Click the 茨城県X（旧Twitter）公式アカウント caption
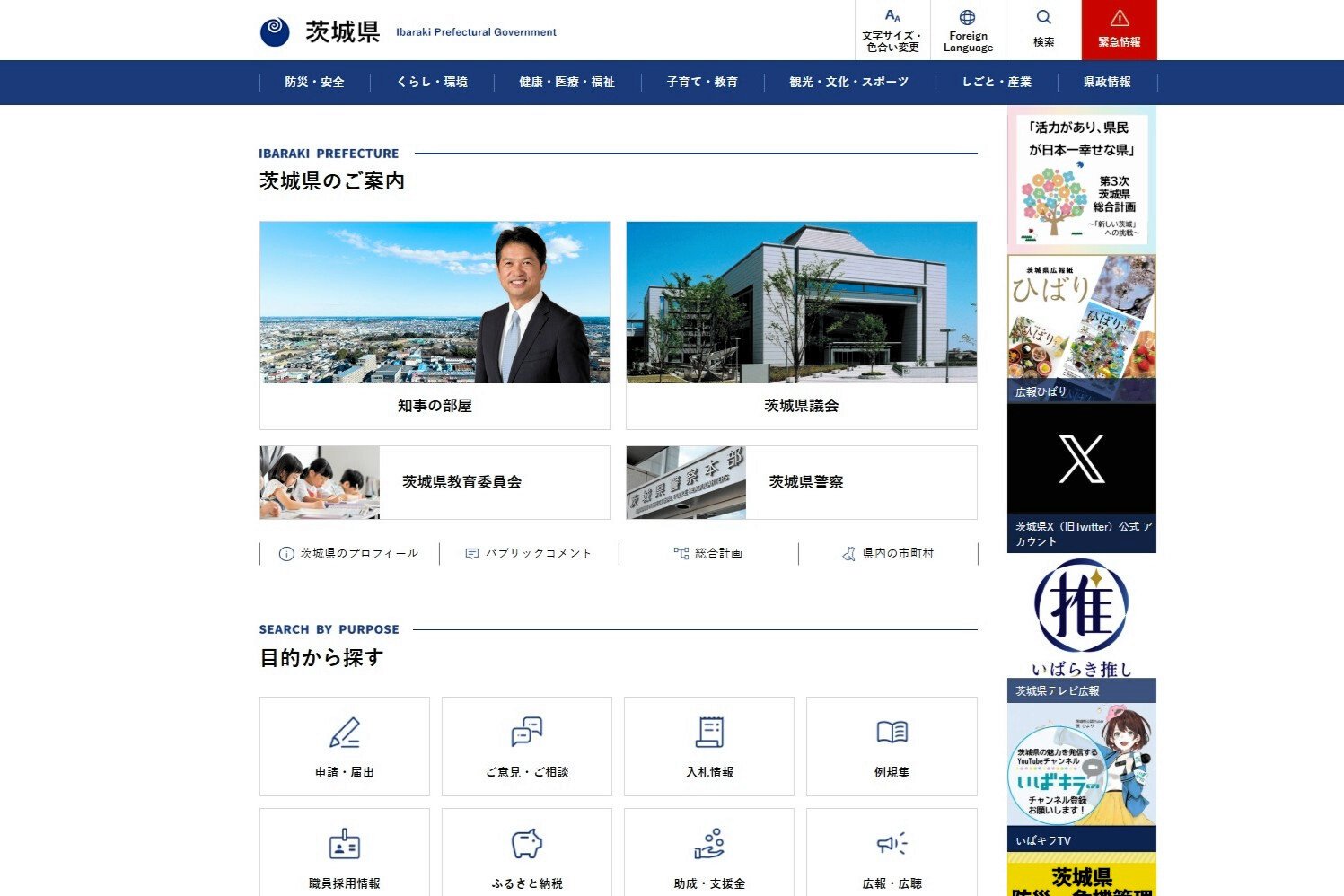The height and width of the screenshot is (896, 1344). pyautogui.click(x=1084, y=533)
